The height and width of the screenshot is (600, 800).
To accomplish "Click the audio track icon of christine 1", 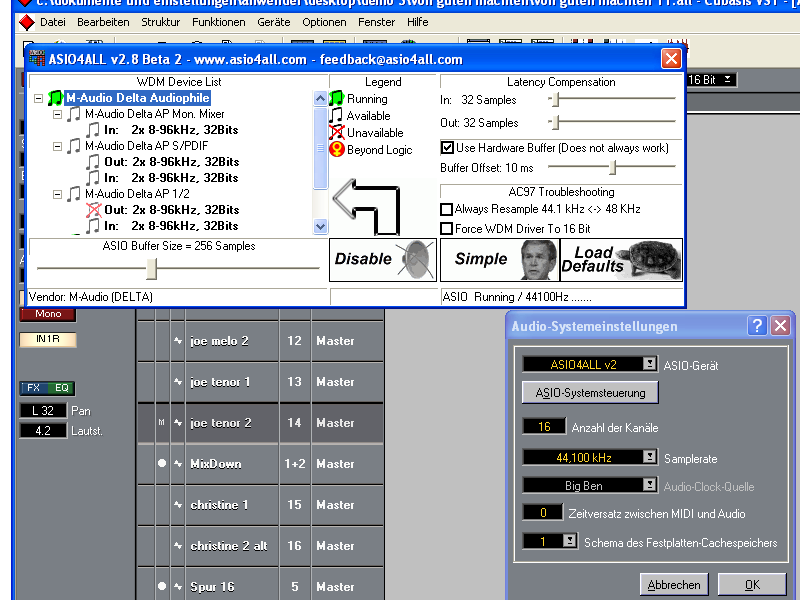I will point(178,505).
